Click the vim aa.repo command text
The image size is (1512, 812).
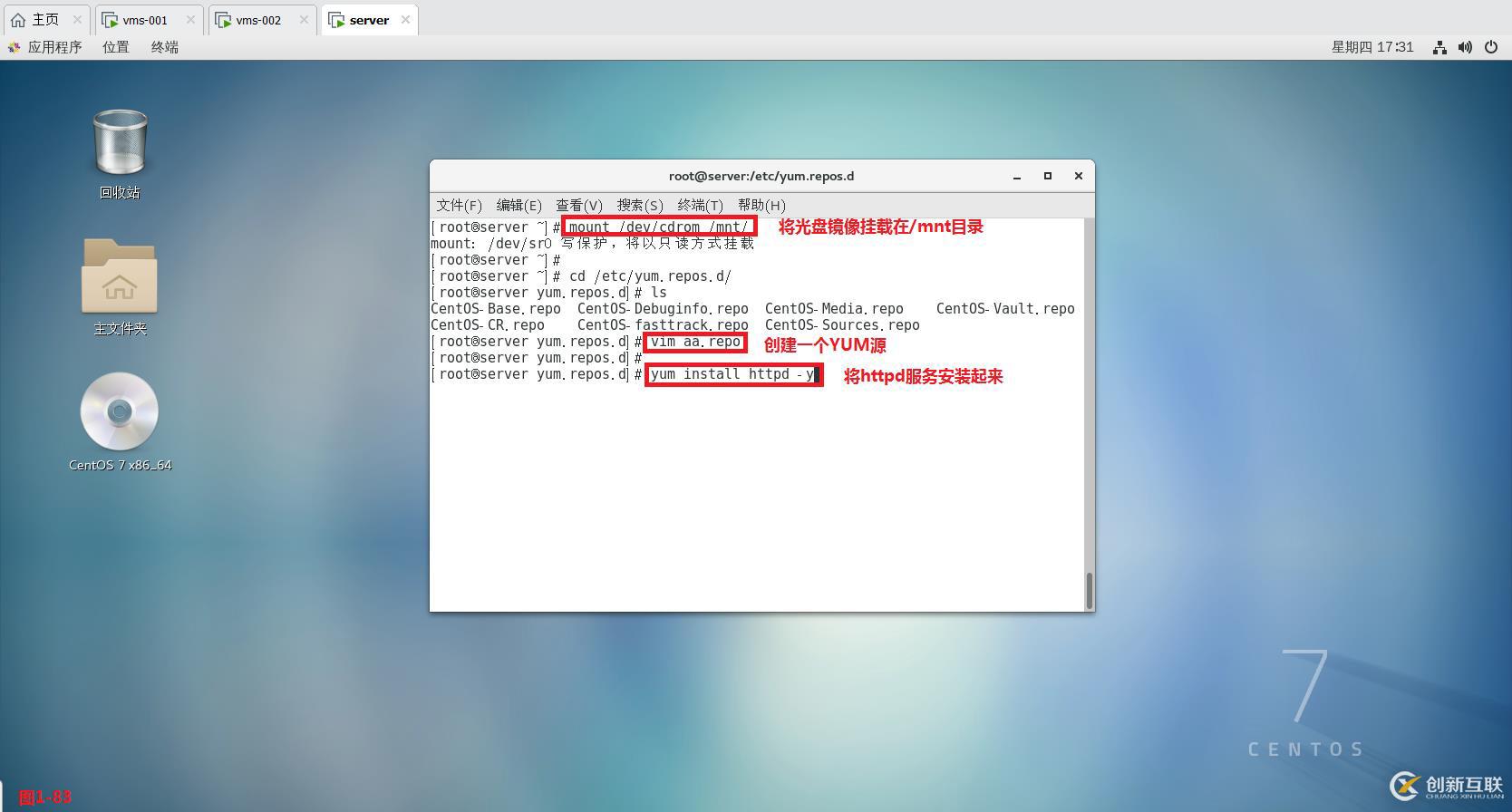click(x=695, y=342)
